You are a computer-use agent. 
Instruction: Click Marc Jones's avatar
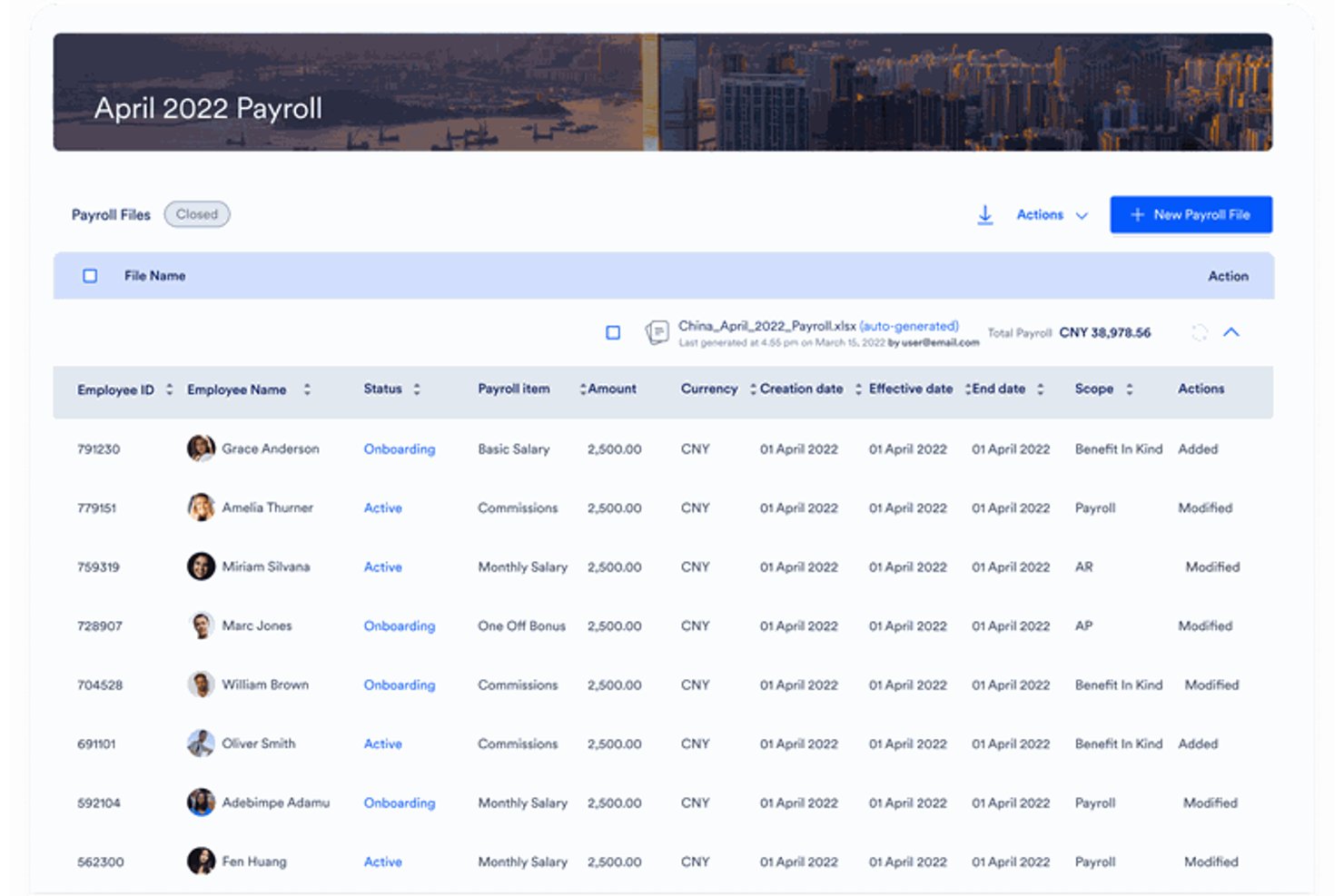(x=201, y=625)
